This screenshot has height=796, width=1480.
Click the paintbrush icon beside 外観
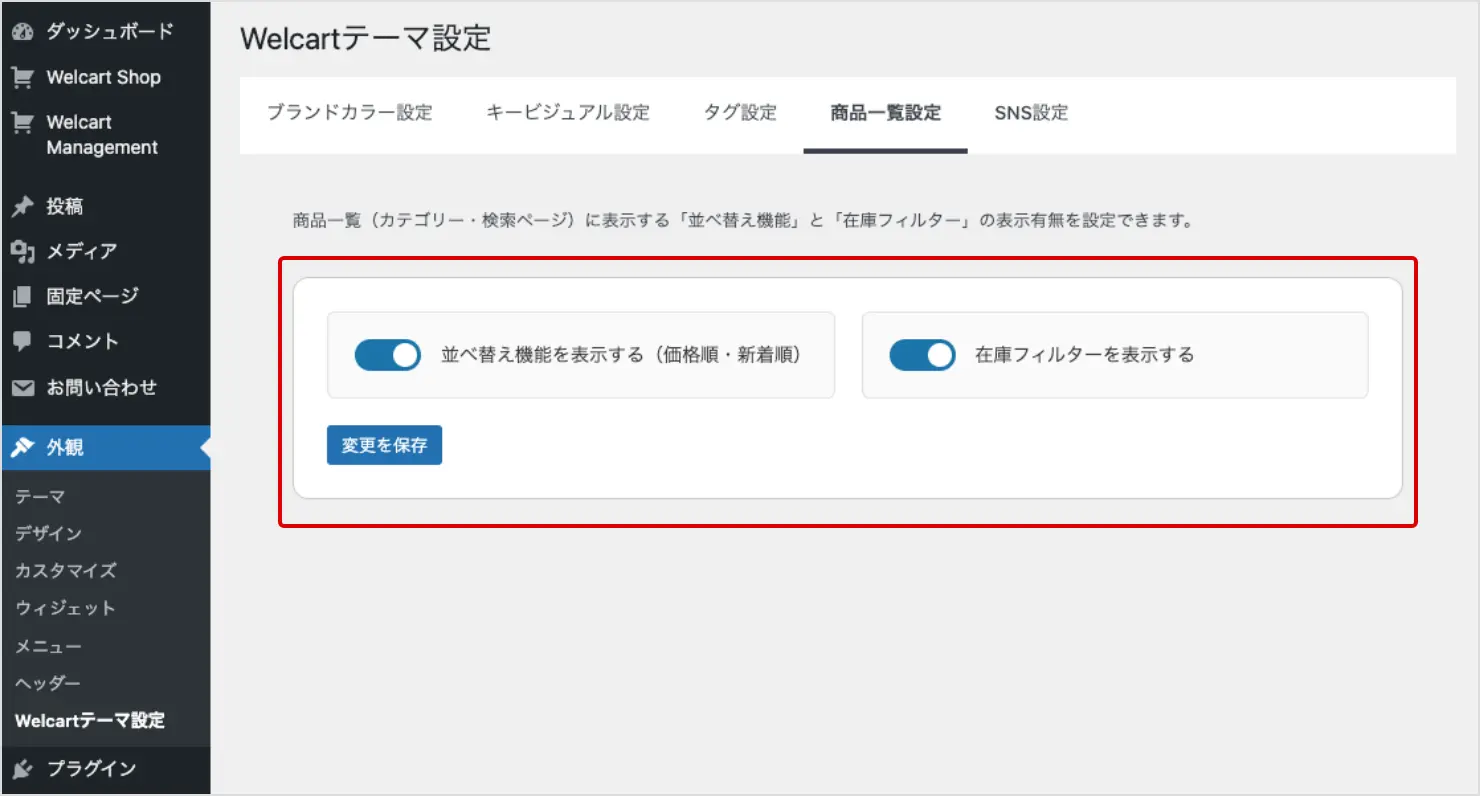[x=23, y=448]
